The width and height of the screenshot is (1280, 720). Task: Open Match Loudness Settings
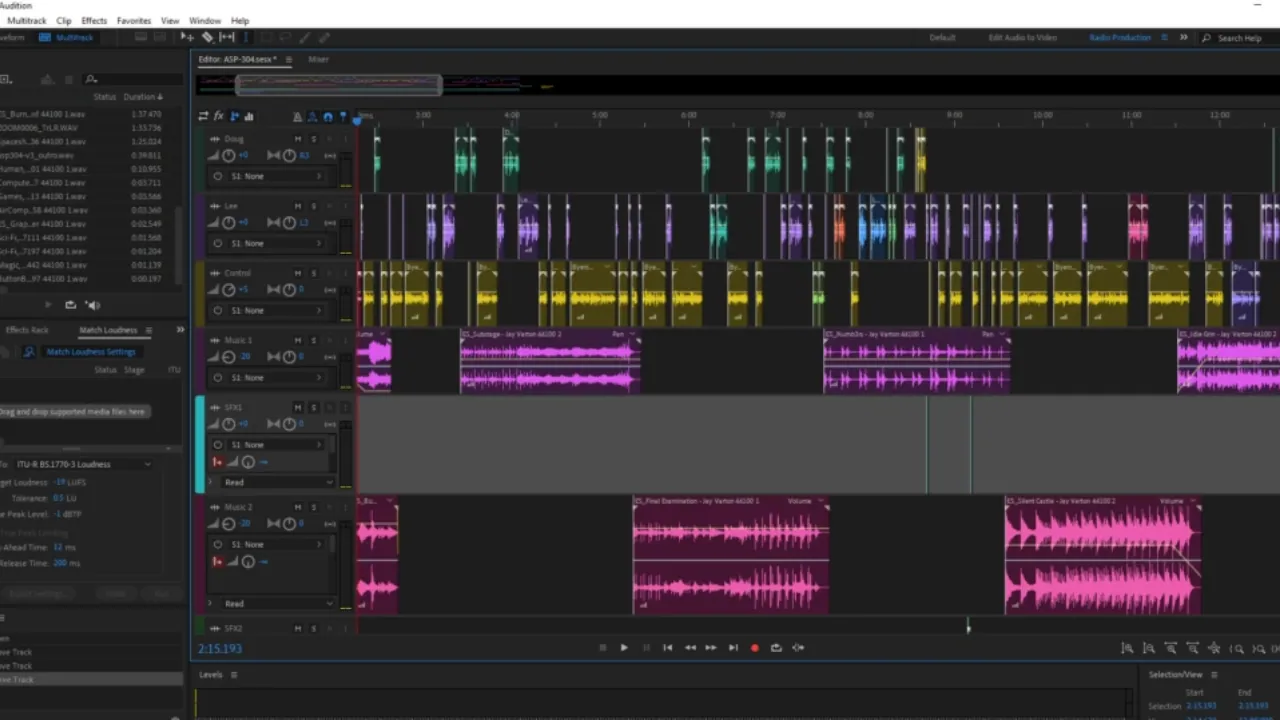coord(91,352)
